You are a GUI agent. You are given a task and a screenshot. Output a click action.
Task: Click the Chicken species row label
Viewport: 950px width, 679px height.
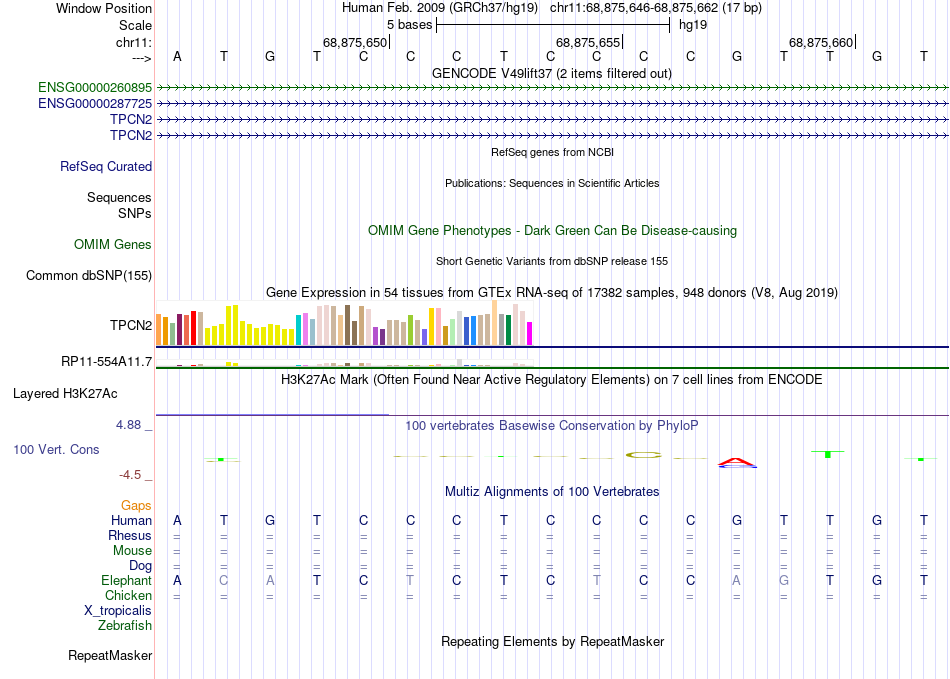click(x=128, y=595)
